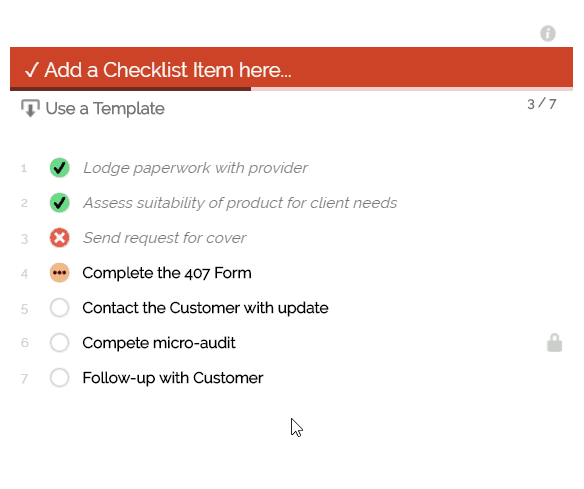Click the red X status on item 3
This screenshot has width=584, height=489.
point(60,238)
